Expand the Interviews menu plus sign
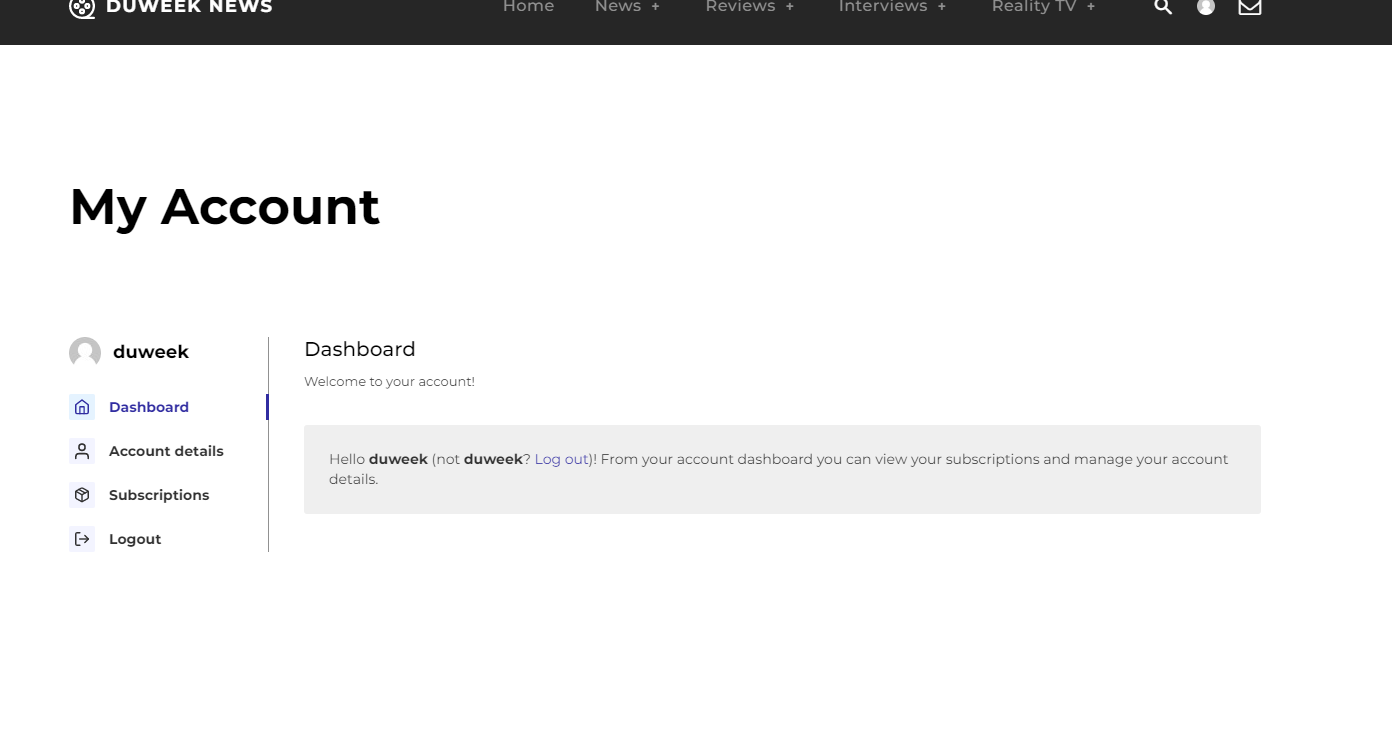 pos(942,7)
